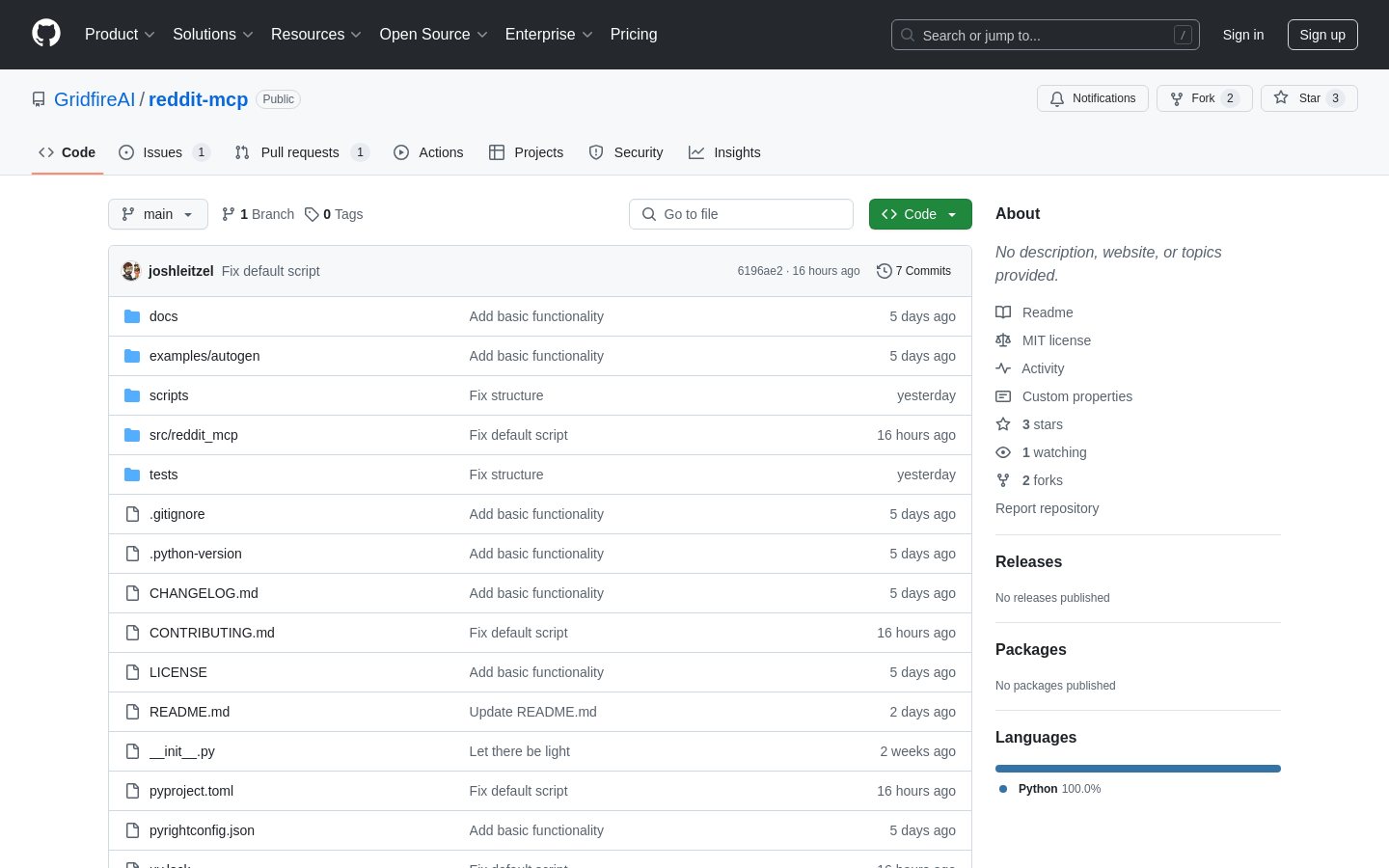Click the CHANGELOG.md file icon

[x=132, y=593]
